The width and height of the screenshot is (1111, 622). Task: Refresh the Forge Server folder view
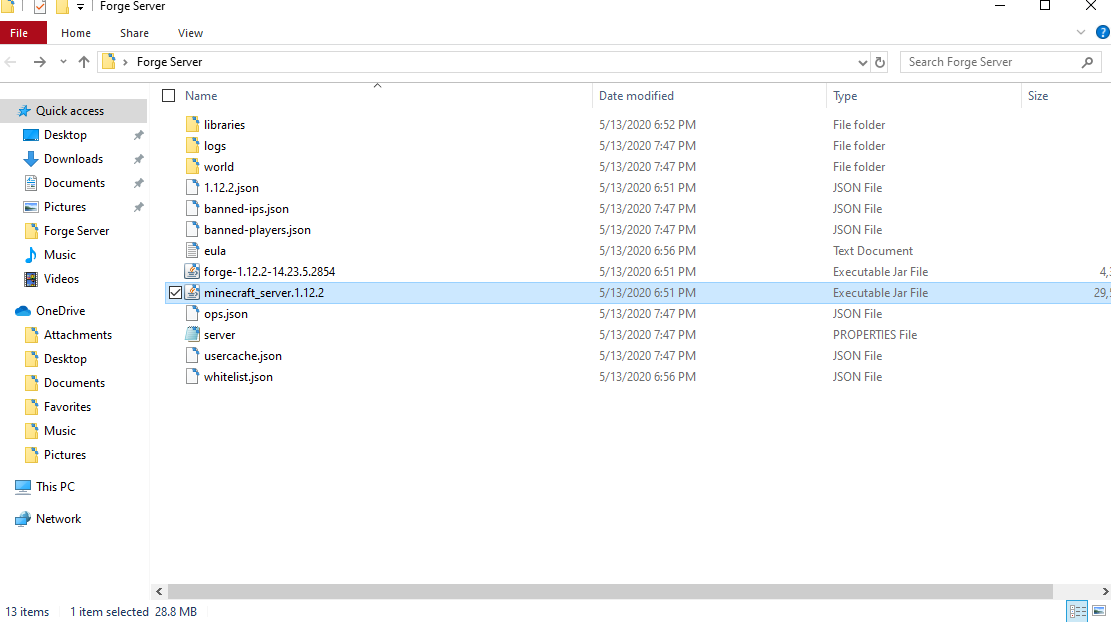[x=880, y=62]
